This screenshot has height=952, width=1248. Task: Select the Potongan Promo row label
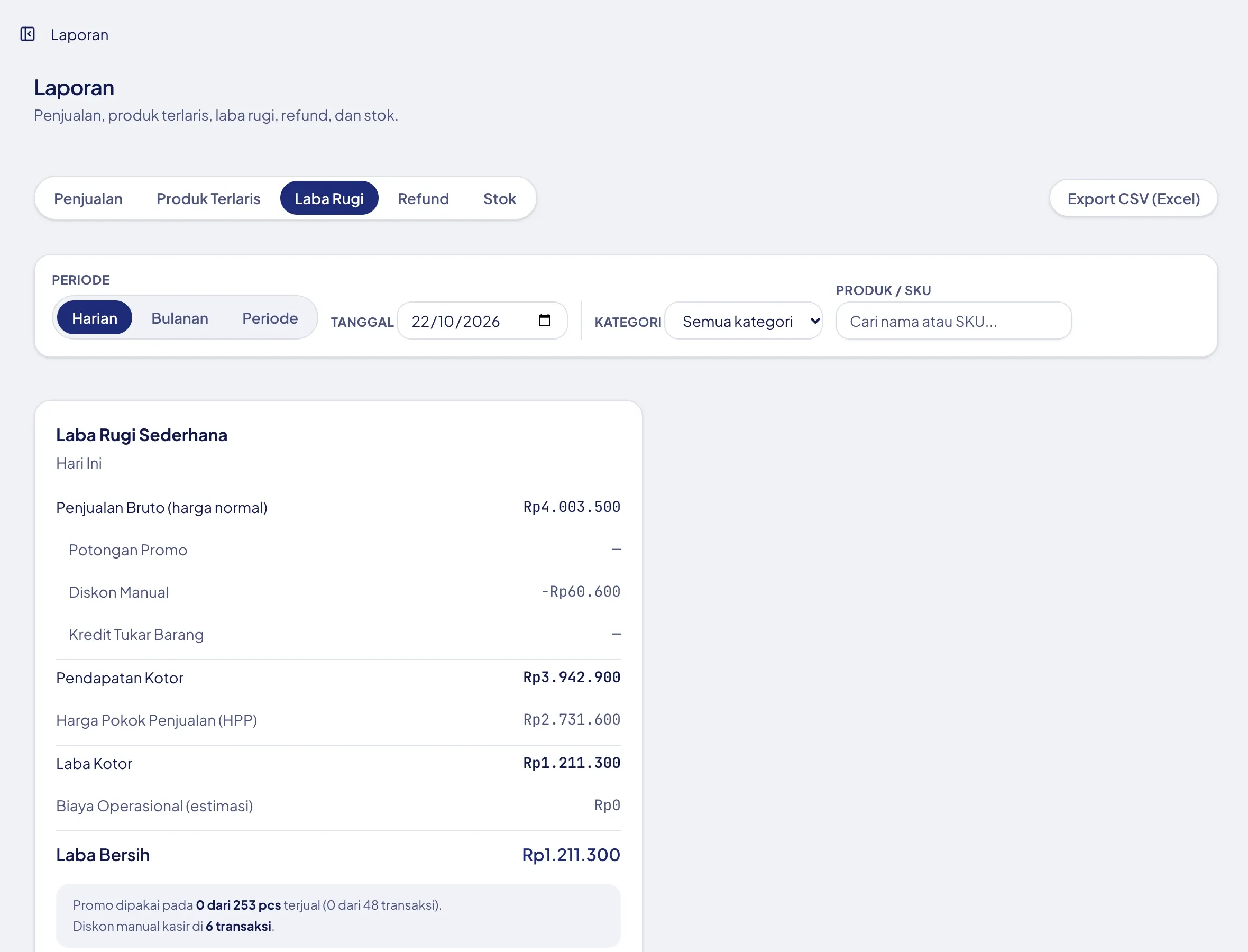click(128, 550)
